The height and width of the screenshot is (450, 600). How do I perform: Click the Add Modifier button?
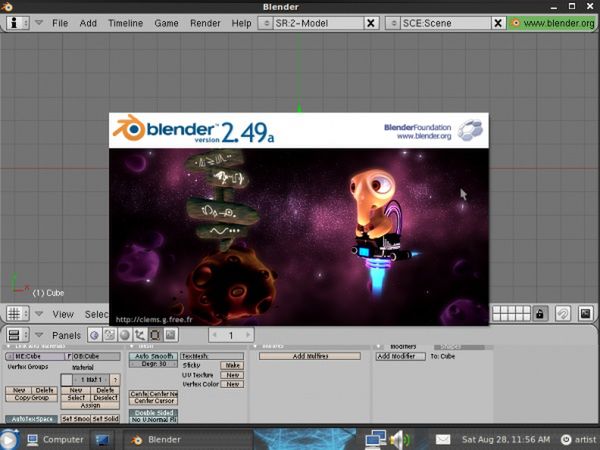(x=400, y=356)
